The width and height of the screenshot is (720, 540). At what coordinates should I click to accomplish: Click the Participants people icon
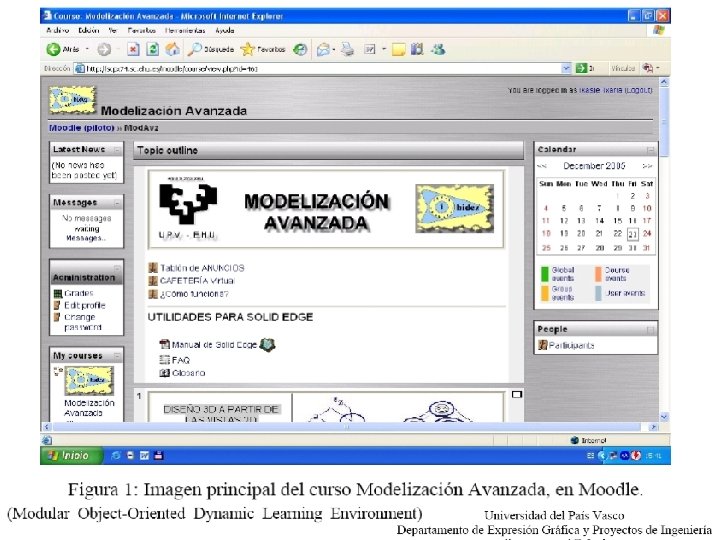[543, 345]
